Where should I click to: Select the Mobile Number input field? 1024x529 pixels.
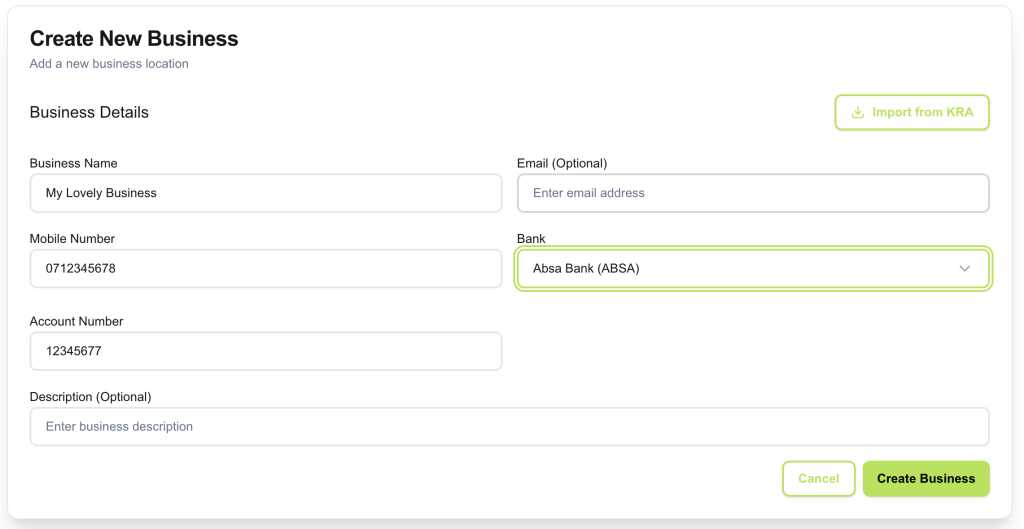coord(266,268)
